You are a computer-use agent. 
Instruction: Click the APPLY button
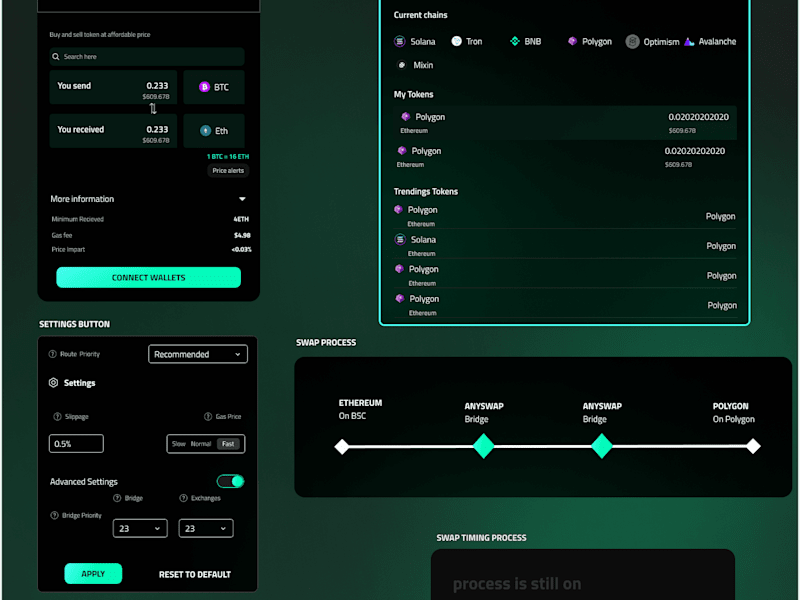tap(93, 574)
